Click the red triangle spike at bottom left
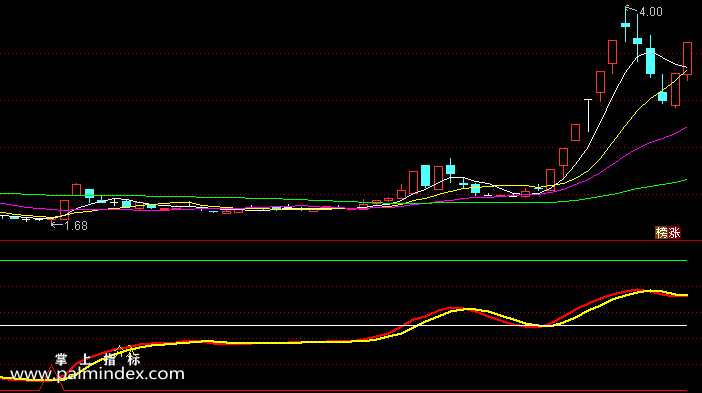702x393 pixels. pyautogui.click(x=52, y=377)
